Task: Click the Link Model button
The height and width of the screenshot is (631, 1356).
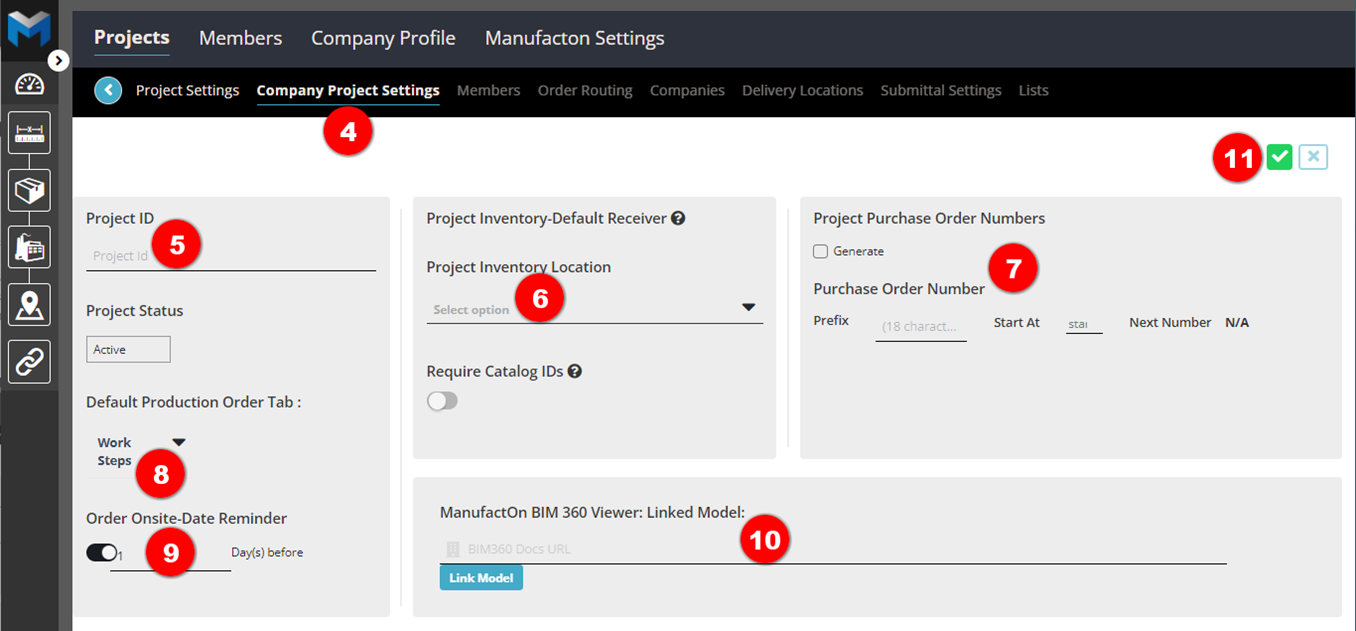Action: pyautogui.click(x=481, y=578)
